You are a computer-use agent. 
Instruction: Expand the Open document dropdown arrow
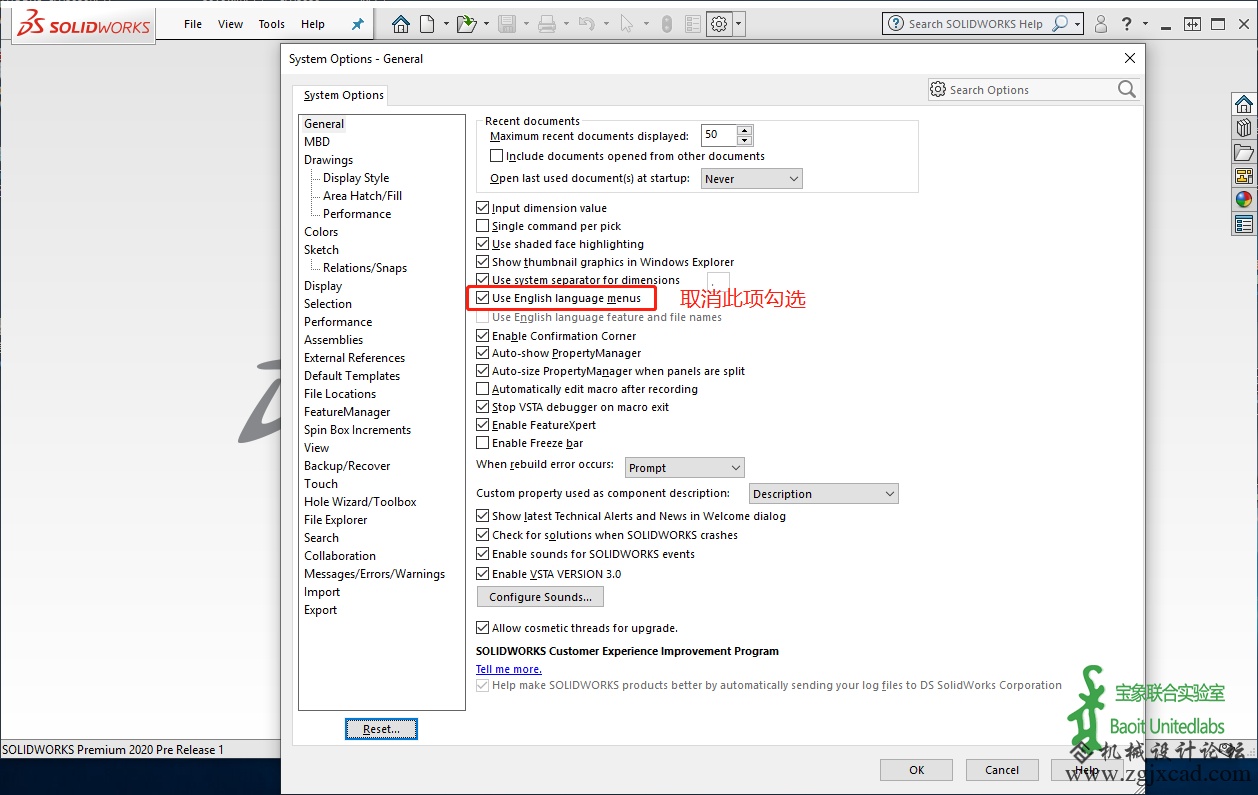(x=486, y=24)
